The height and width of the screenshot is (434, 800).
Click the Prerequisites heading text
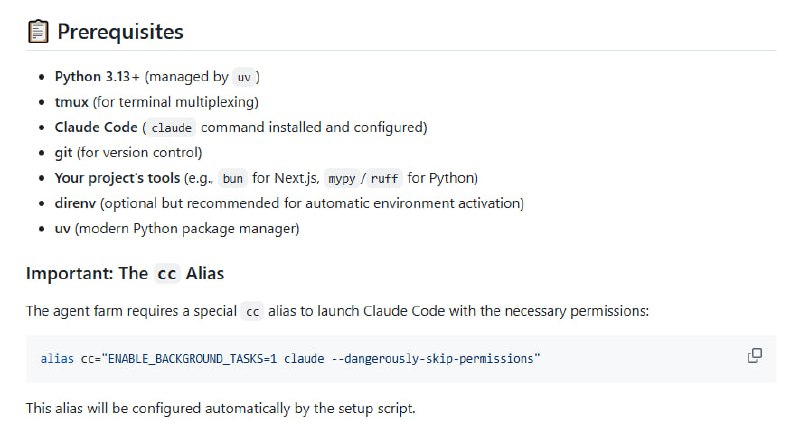tap(120, 31)
